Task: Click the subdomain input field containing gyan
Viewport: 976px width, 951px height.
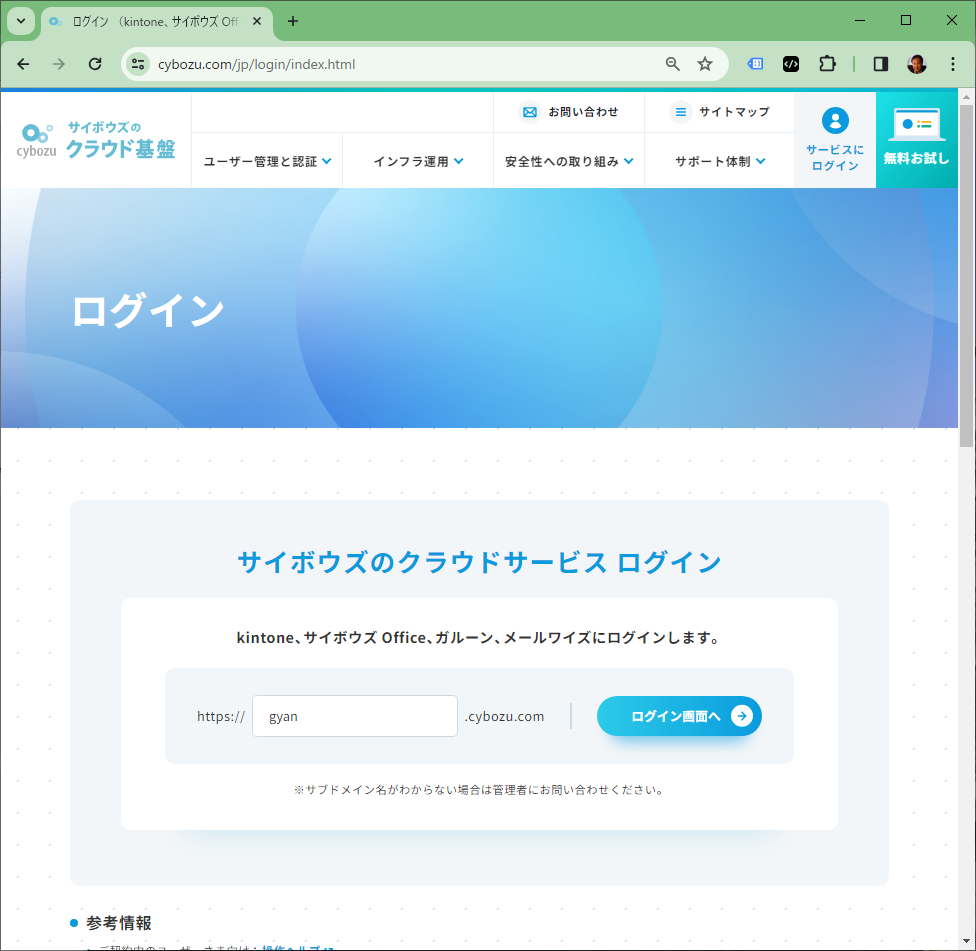Action: [354, 716]
